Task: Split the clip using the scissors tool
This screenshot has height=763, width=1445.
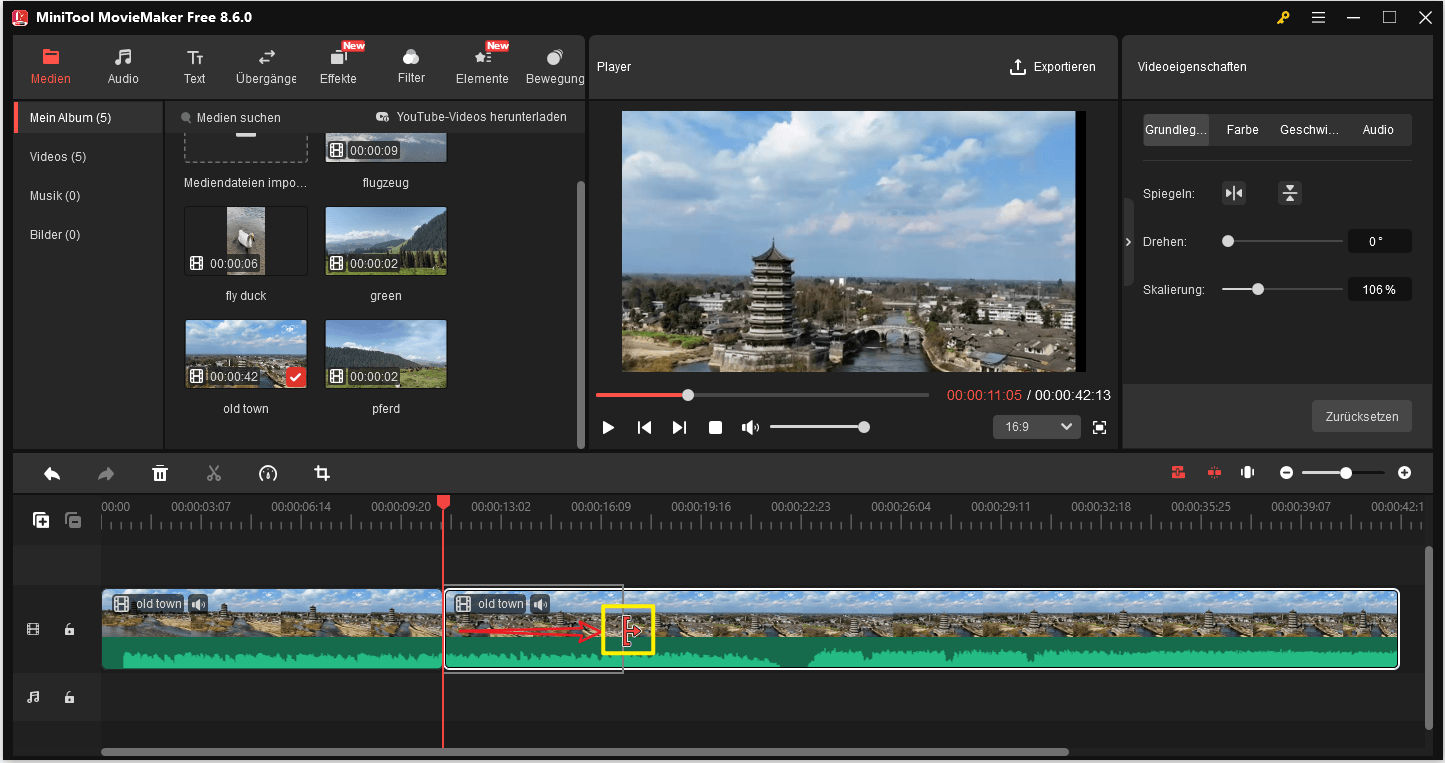Action: tap(214, 473)
